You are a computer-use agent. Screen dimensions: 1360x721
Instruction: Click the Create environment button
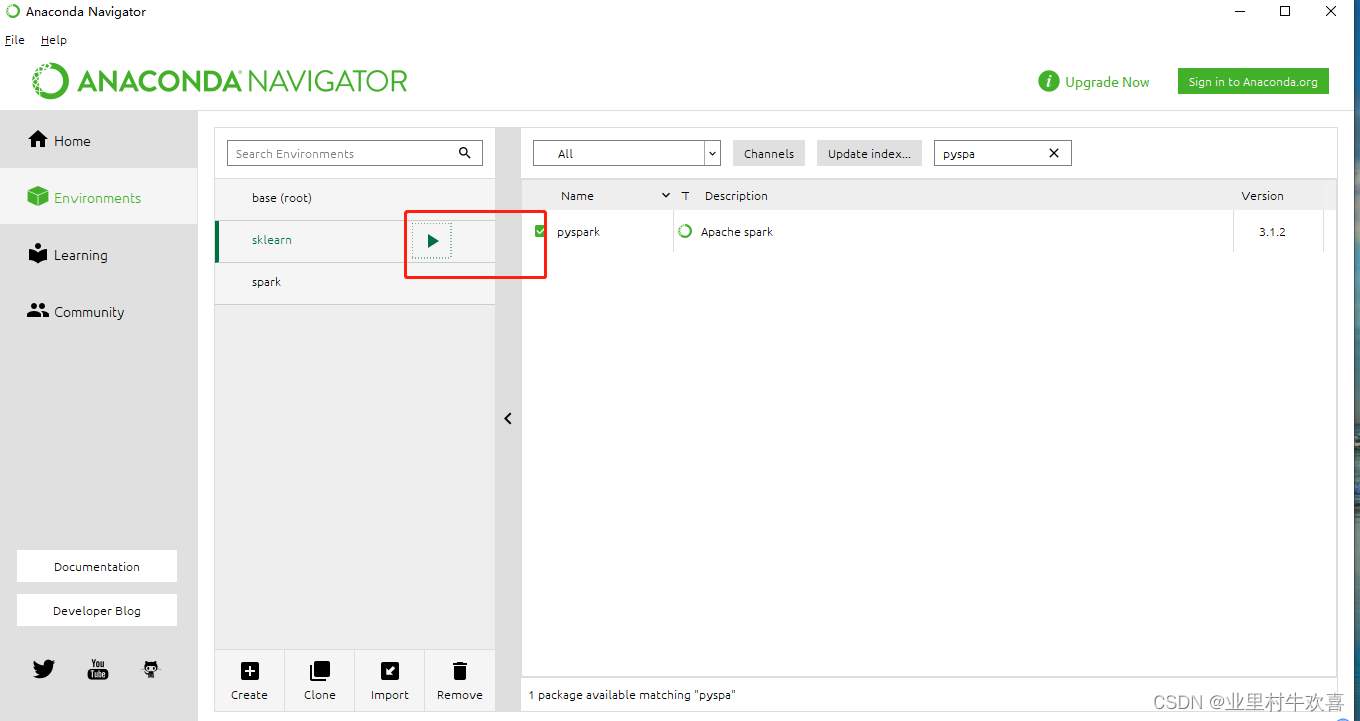(250, 681)
